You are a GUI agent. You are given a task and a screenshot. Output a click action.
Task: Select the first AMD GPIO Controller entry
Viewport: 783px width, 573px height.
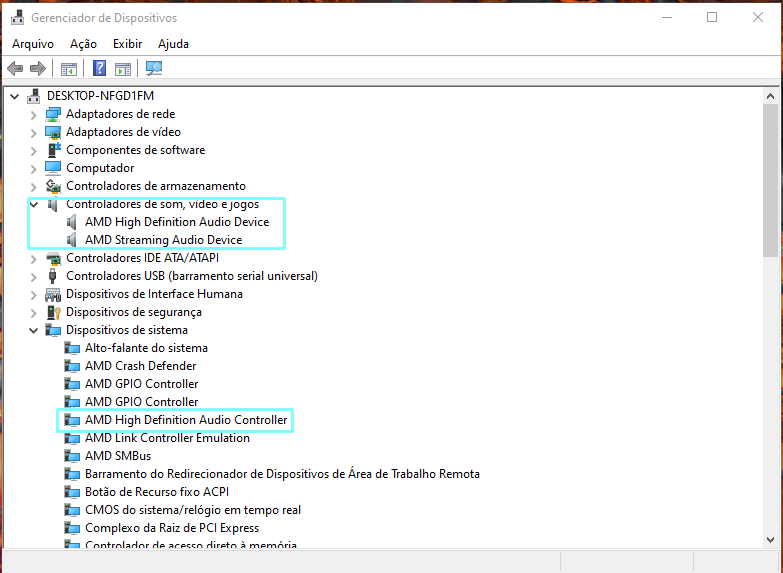tap(141, 384)
